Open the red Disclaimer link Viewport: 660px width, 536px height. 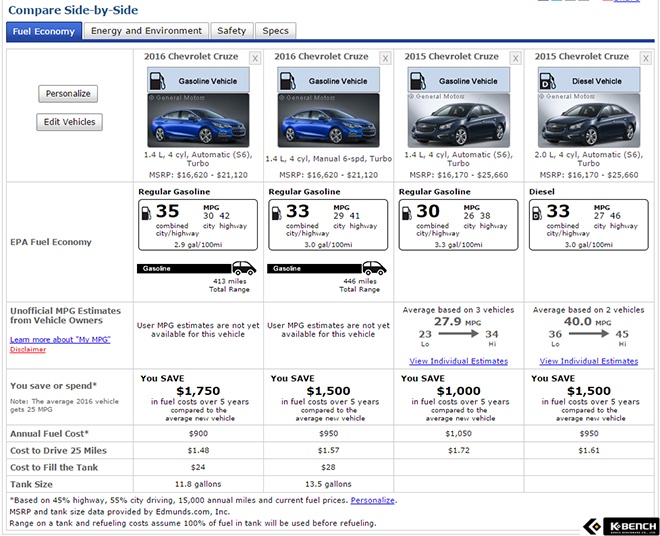click(28, 349)
